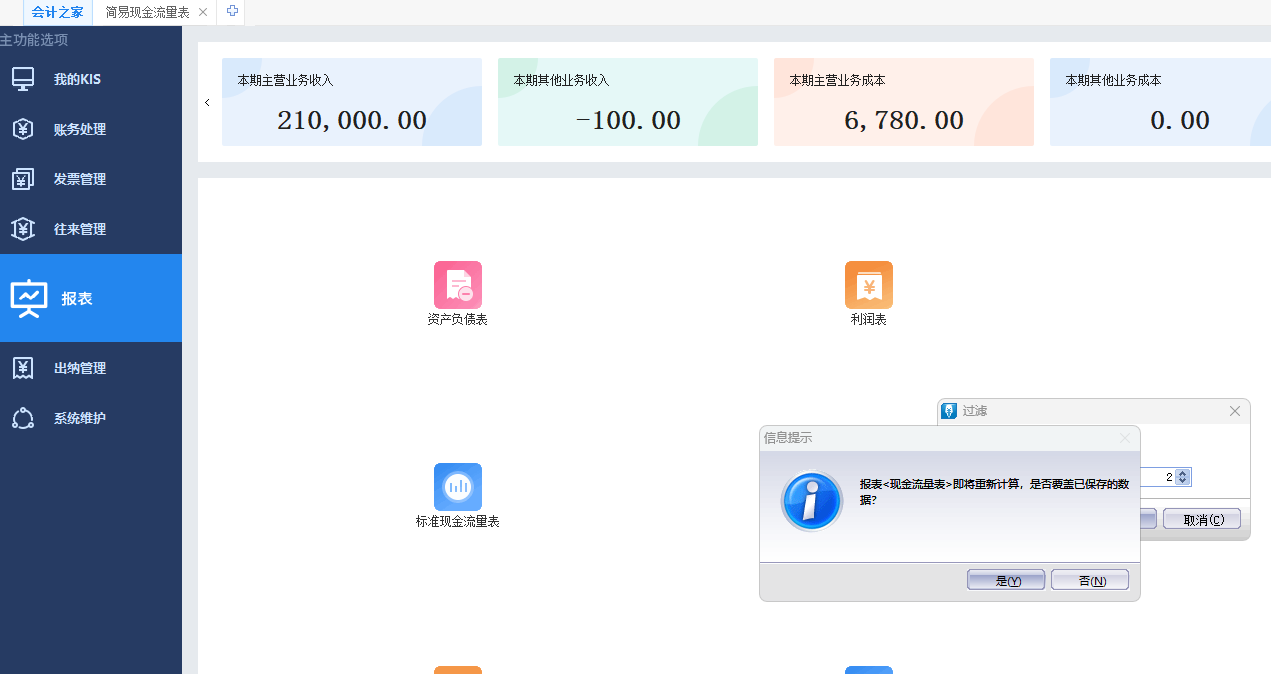Switch to the 简易现金流量表 tab
Screen dimensions: 1271x674
point(147,12)
